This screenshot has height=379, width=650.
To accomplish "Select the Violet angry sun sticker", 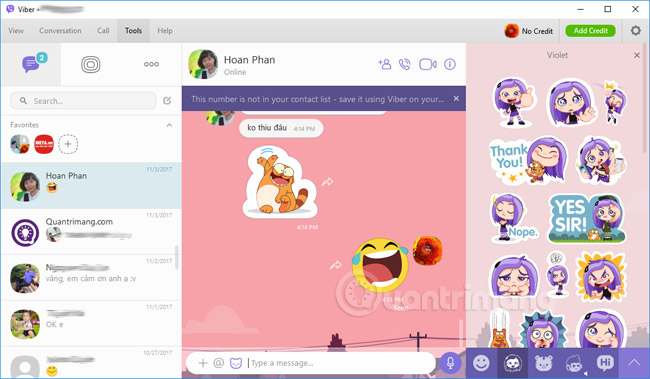I will [x=601, y=276].
